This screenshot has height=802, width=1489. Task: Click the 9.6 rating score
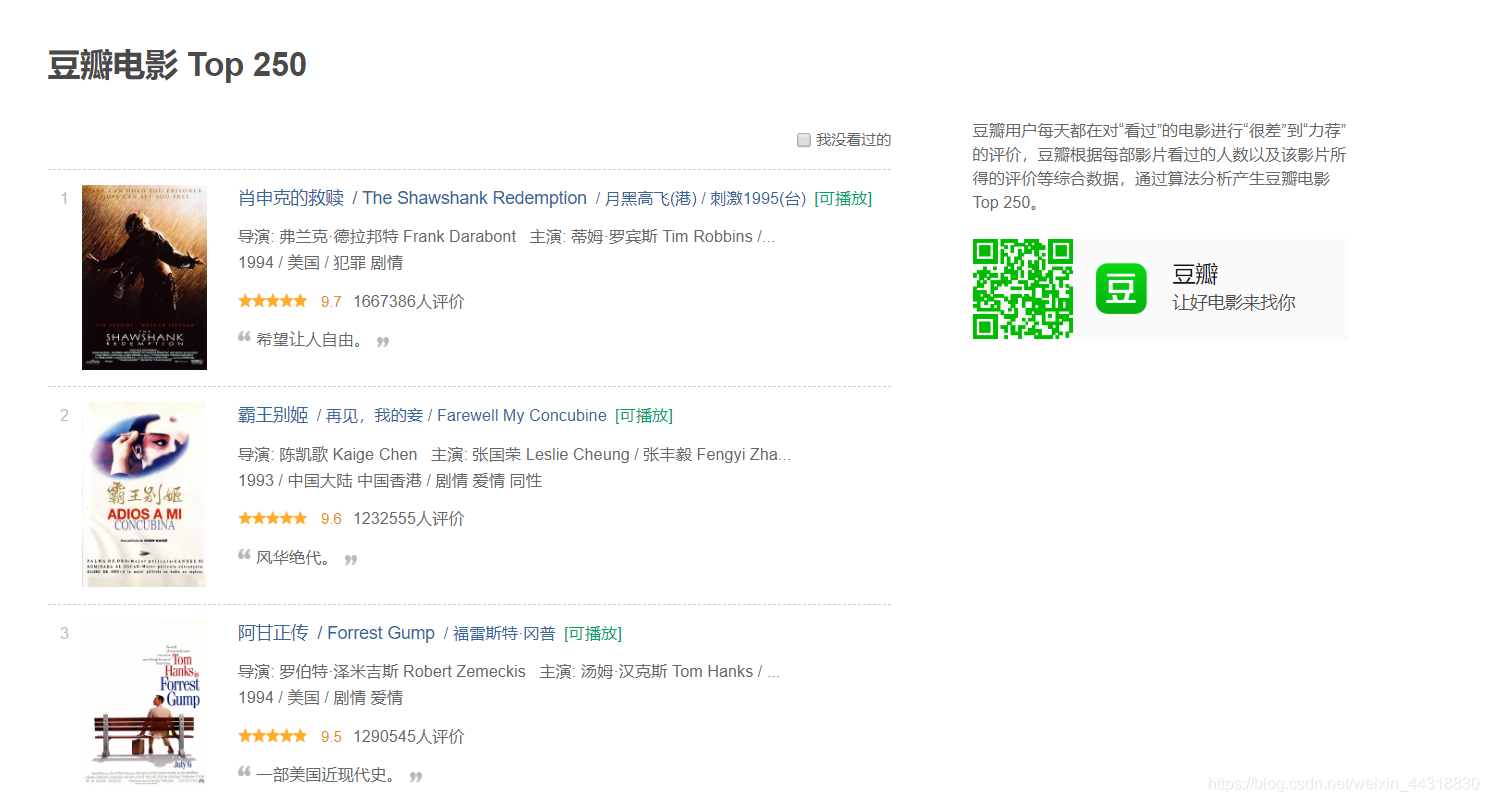point(331,518)
